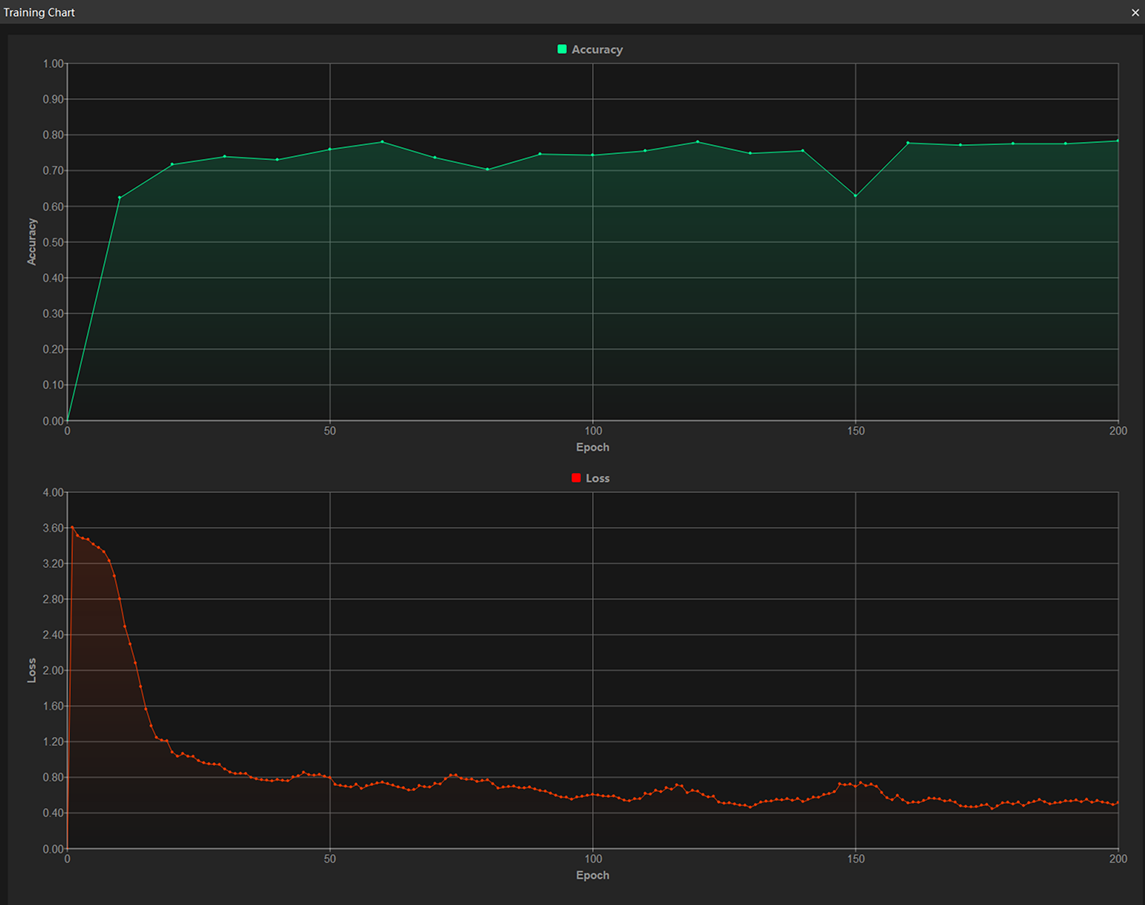Select the accuracy peak point at epoch 60
The image size is (1145, 905).
(383, 142)
